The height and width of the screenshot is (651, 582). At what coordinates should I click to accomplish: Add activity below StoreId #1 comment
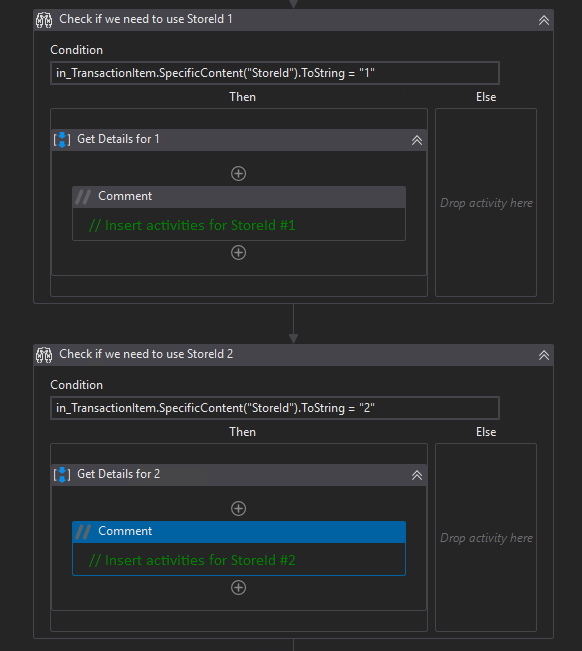pyautogui.click(x=238, y=252)
